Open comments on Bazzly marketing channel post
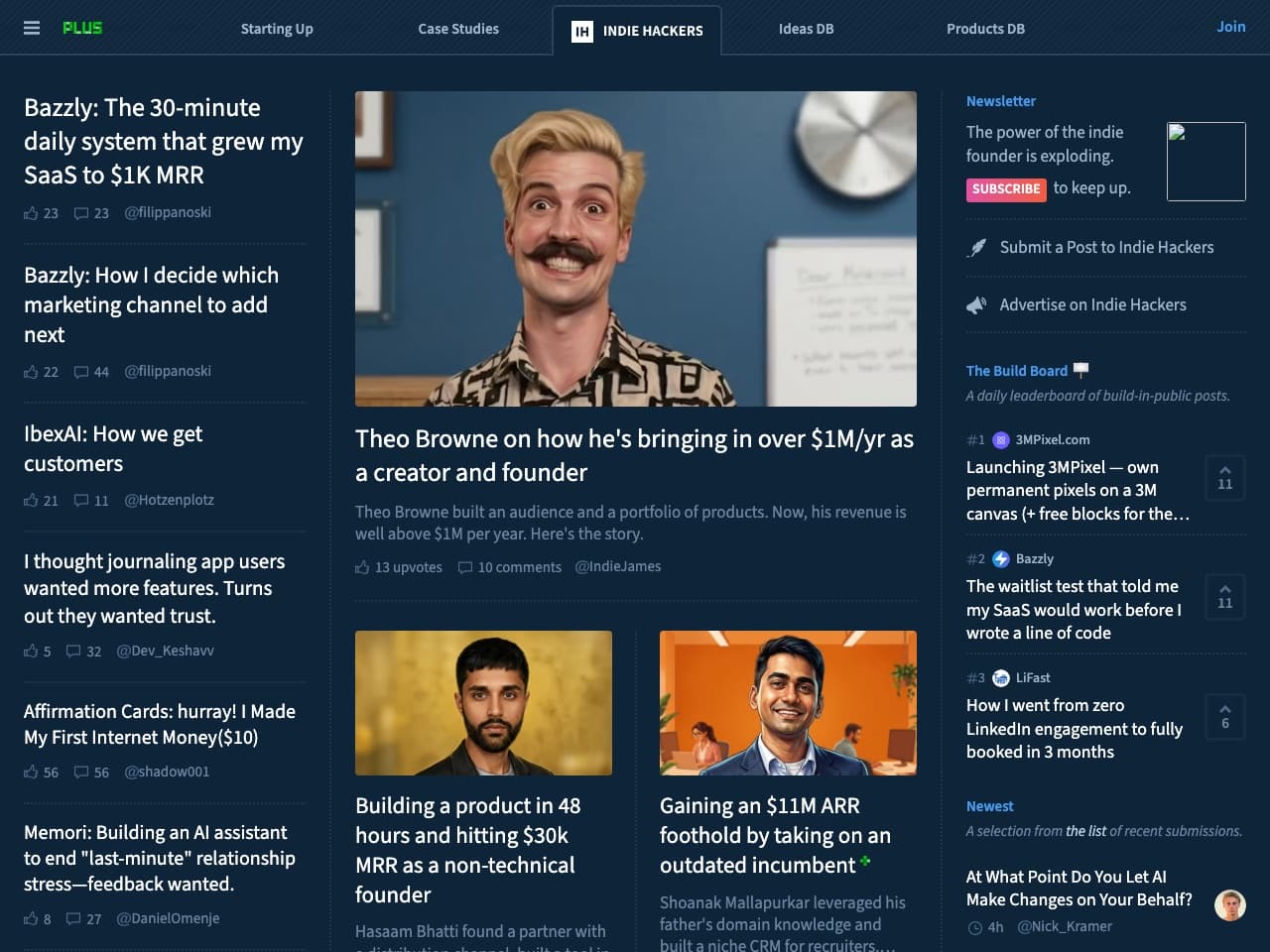The image size is (1270, 952). pos(81,372)
